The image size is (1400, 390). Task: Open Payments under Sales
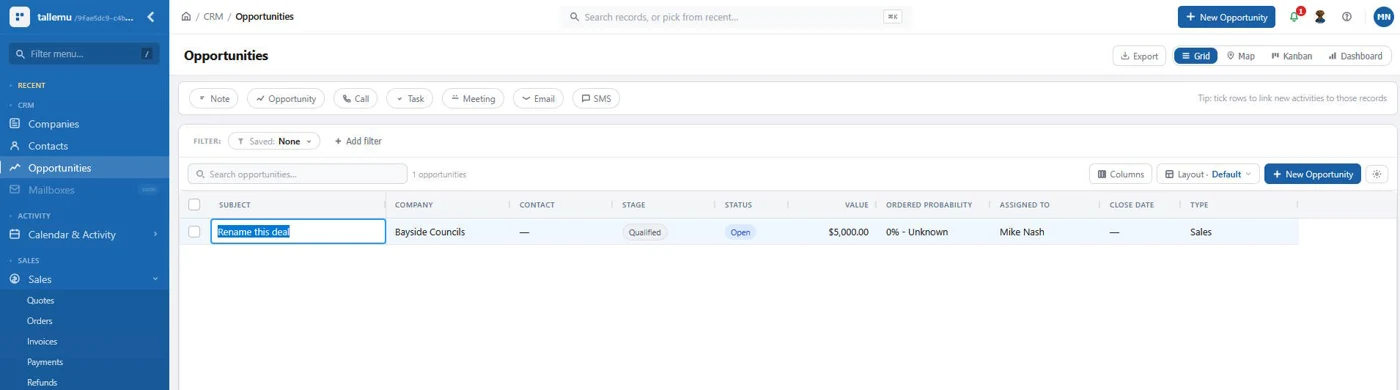pos(45,362)
